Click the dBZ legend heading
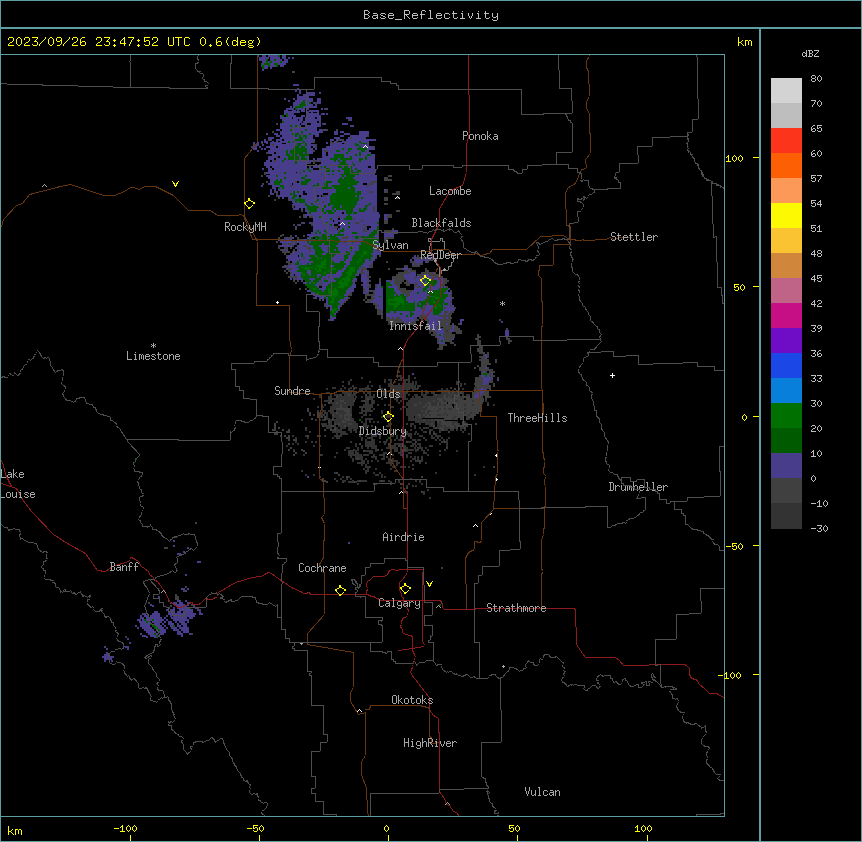 pyautogui.click(x=810, y=53)
